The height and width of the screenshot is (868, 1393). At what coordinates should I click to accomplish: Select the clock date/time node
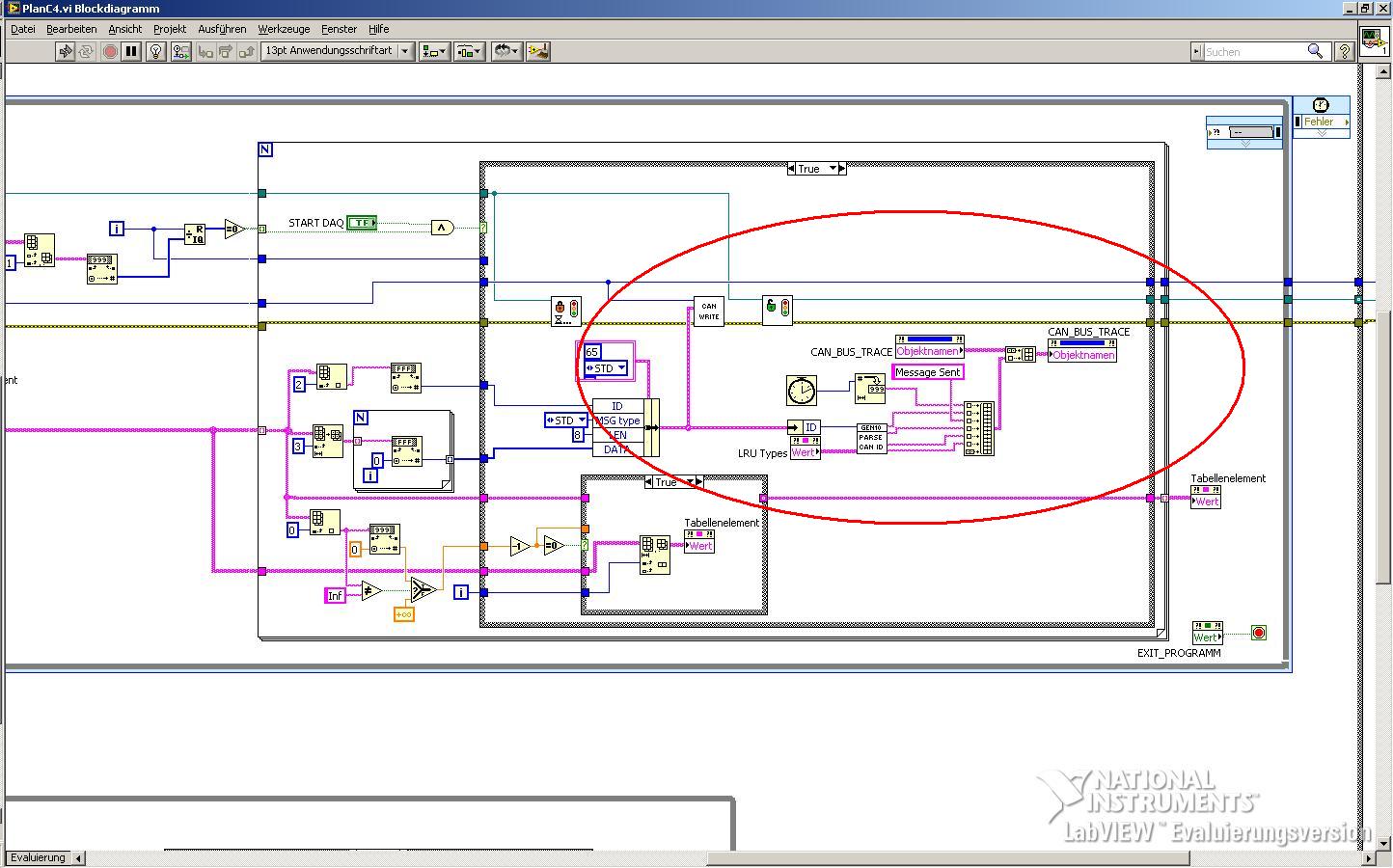(801, 391)
